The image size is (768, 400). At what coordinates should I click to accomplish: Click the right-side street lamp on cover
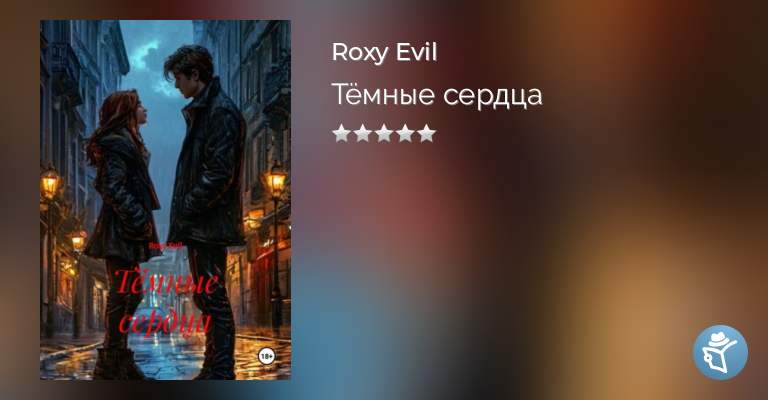(x=275, y=180)
